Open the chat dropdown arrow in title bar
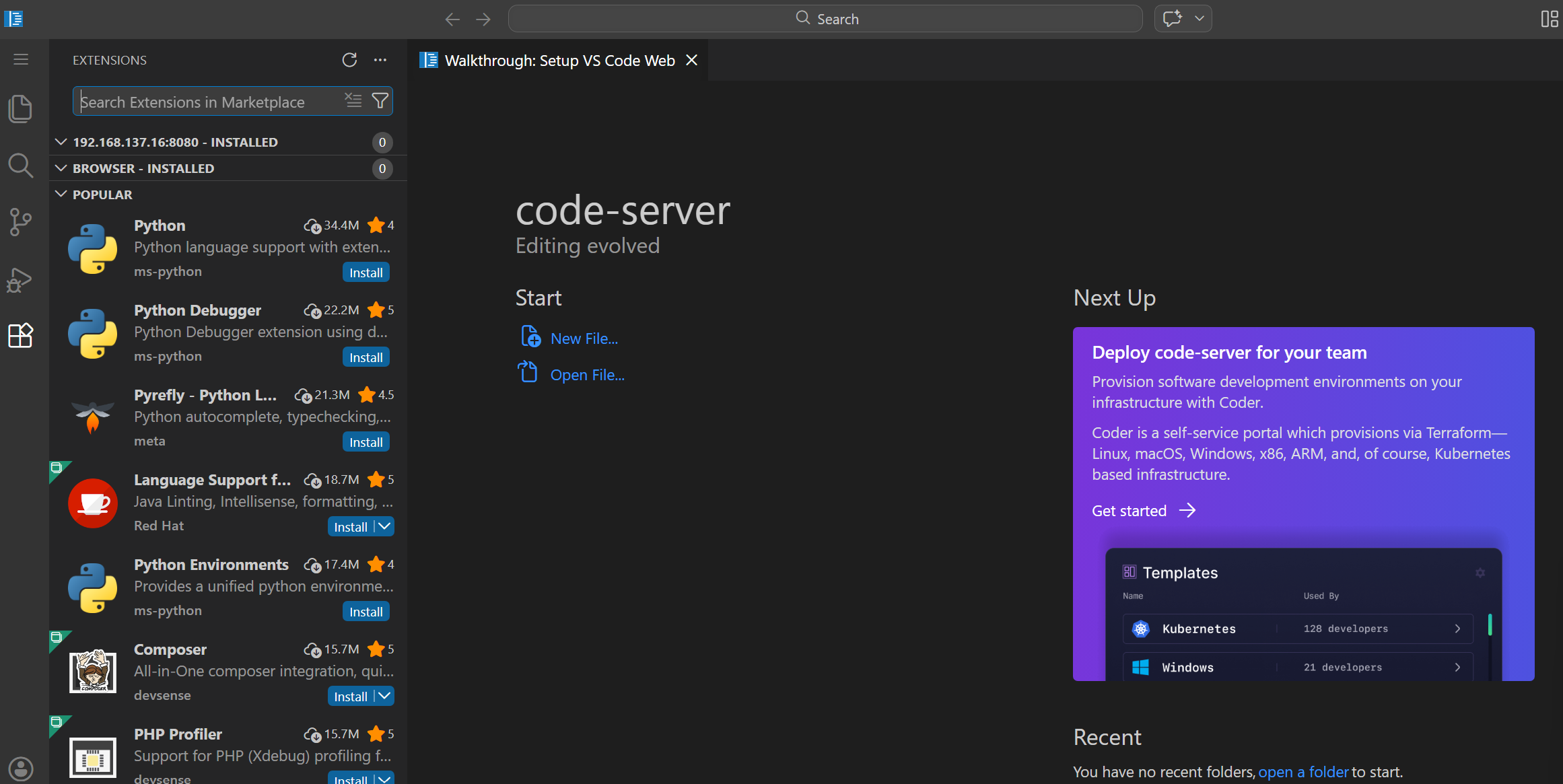 (x=1200, y=18)
